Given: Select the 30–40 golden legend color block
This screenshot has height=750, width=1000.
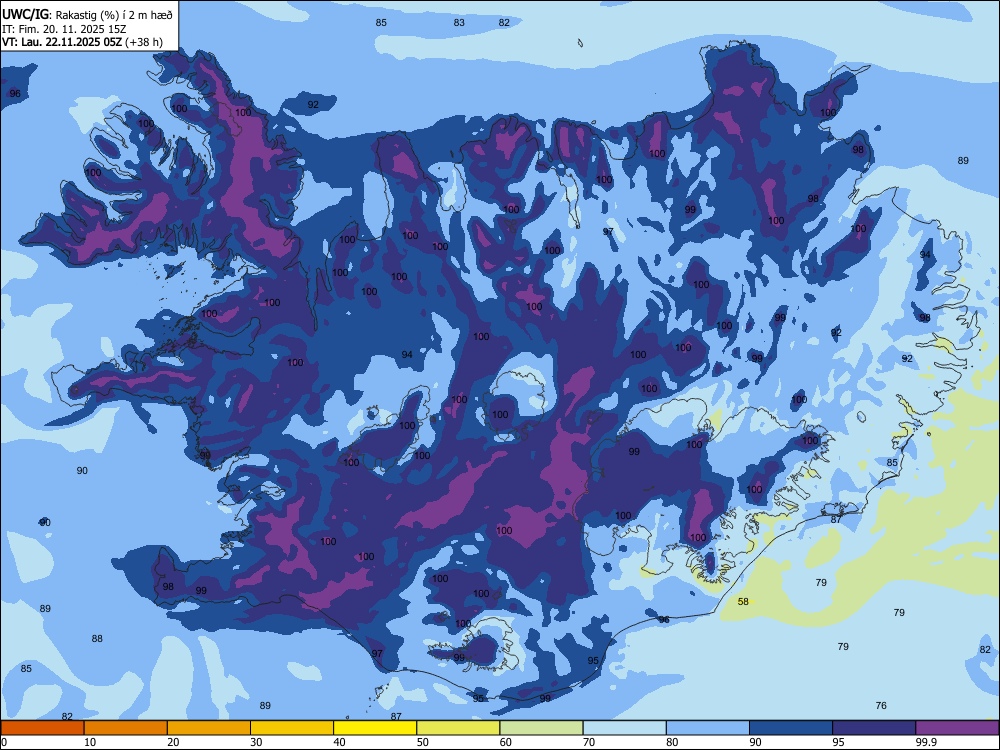Looking at the screenshot, I should [292, 728].
